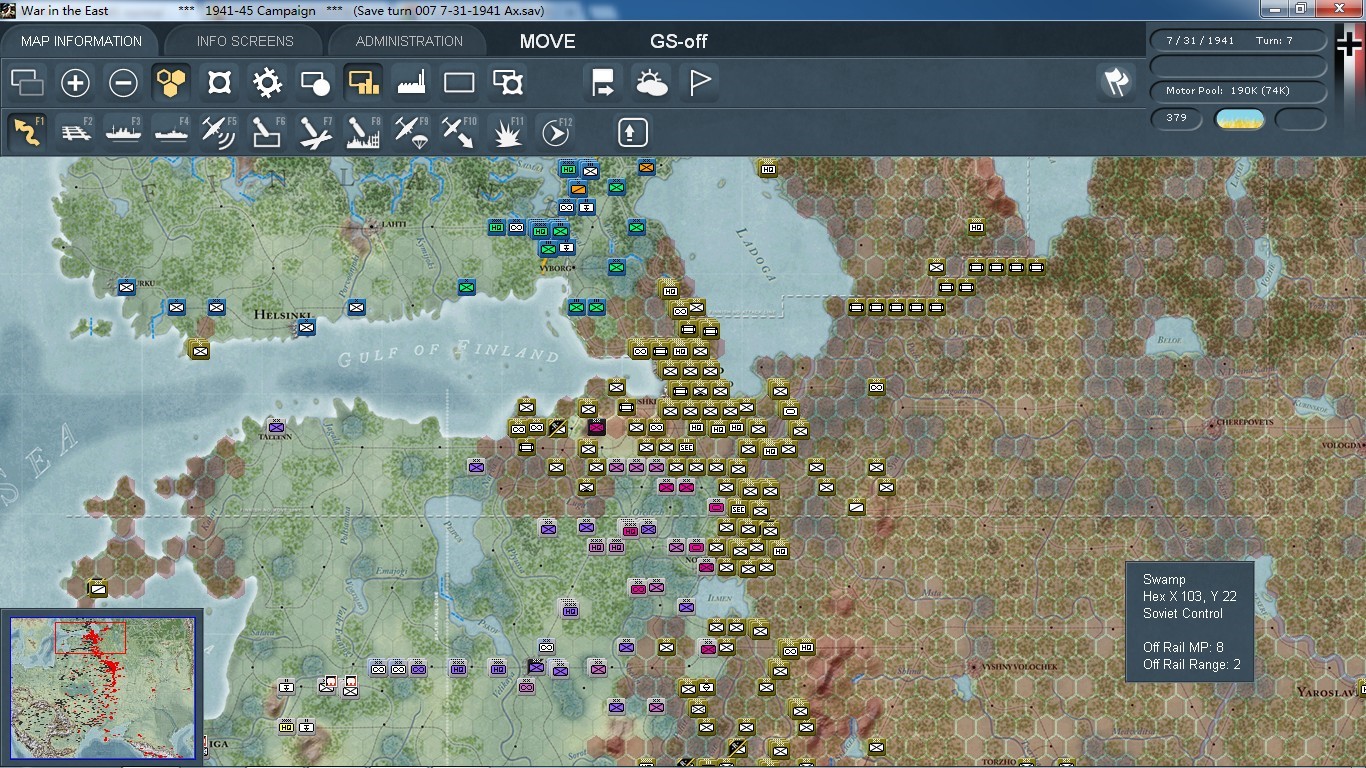Click the blue-yellow weather indicator pill

[x=1239, y=119]
